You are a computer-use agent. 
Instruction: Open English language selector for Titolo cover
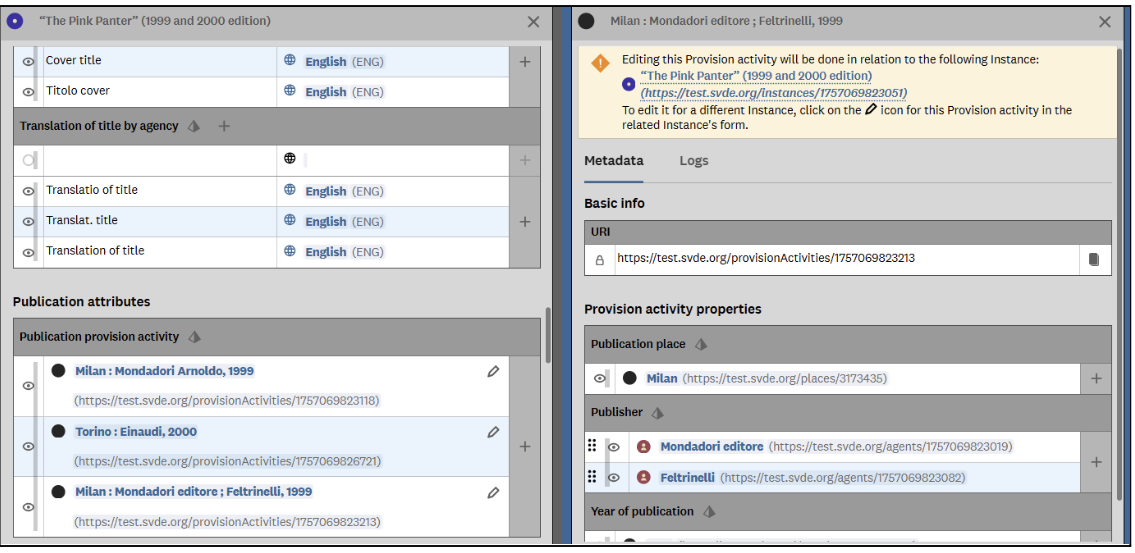tap(343, 92)
